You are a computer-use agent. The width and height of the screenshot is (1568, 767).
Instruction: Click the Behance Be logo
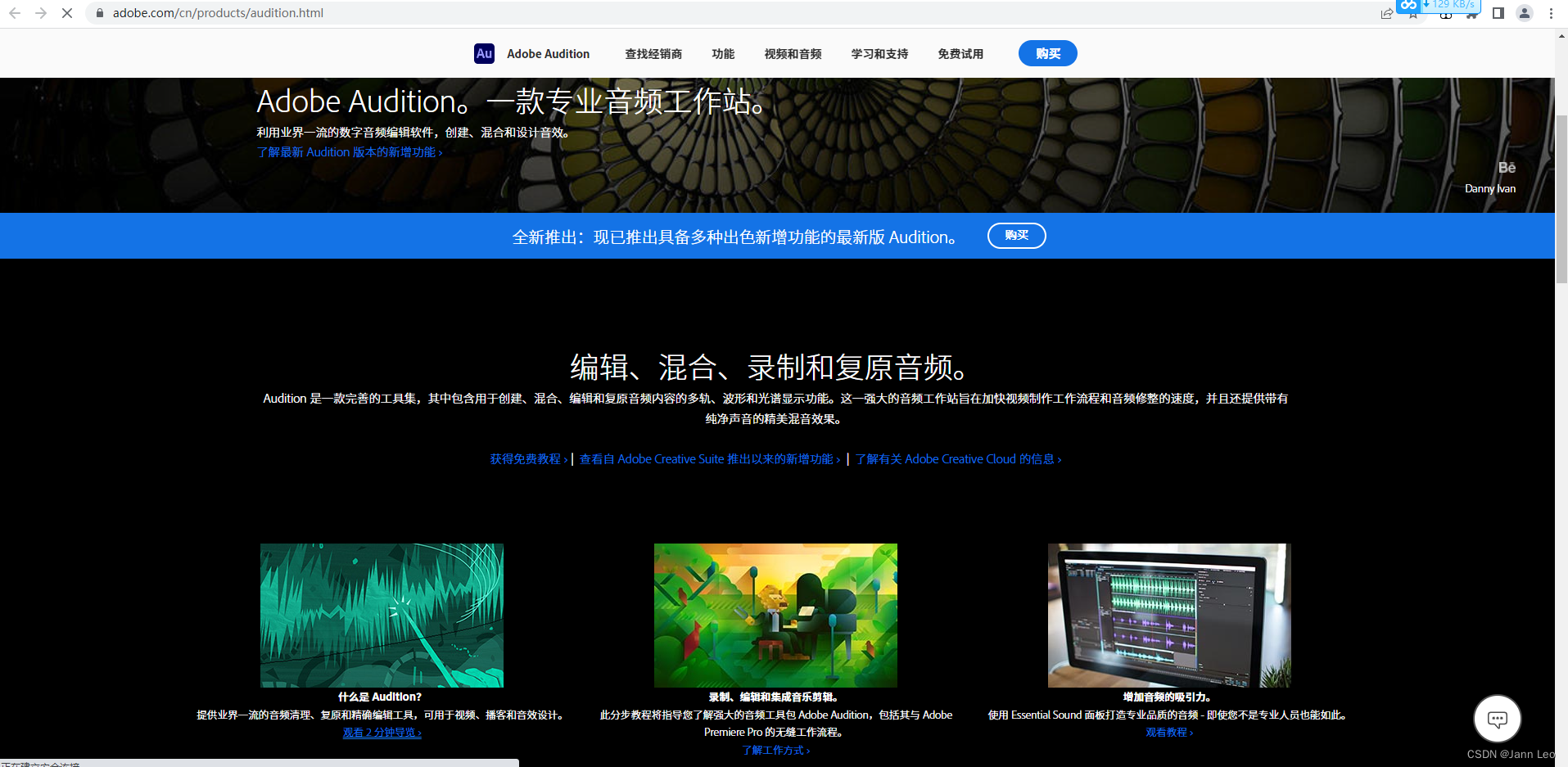1507,168
